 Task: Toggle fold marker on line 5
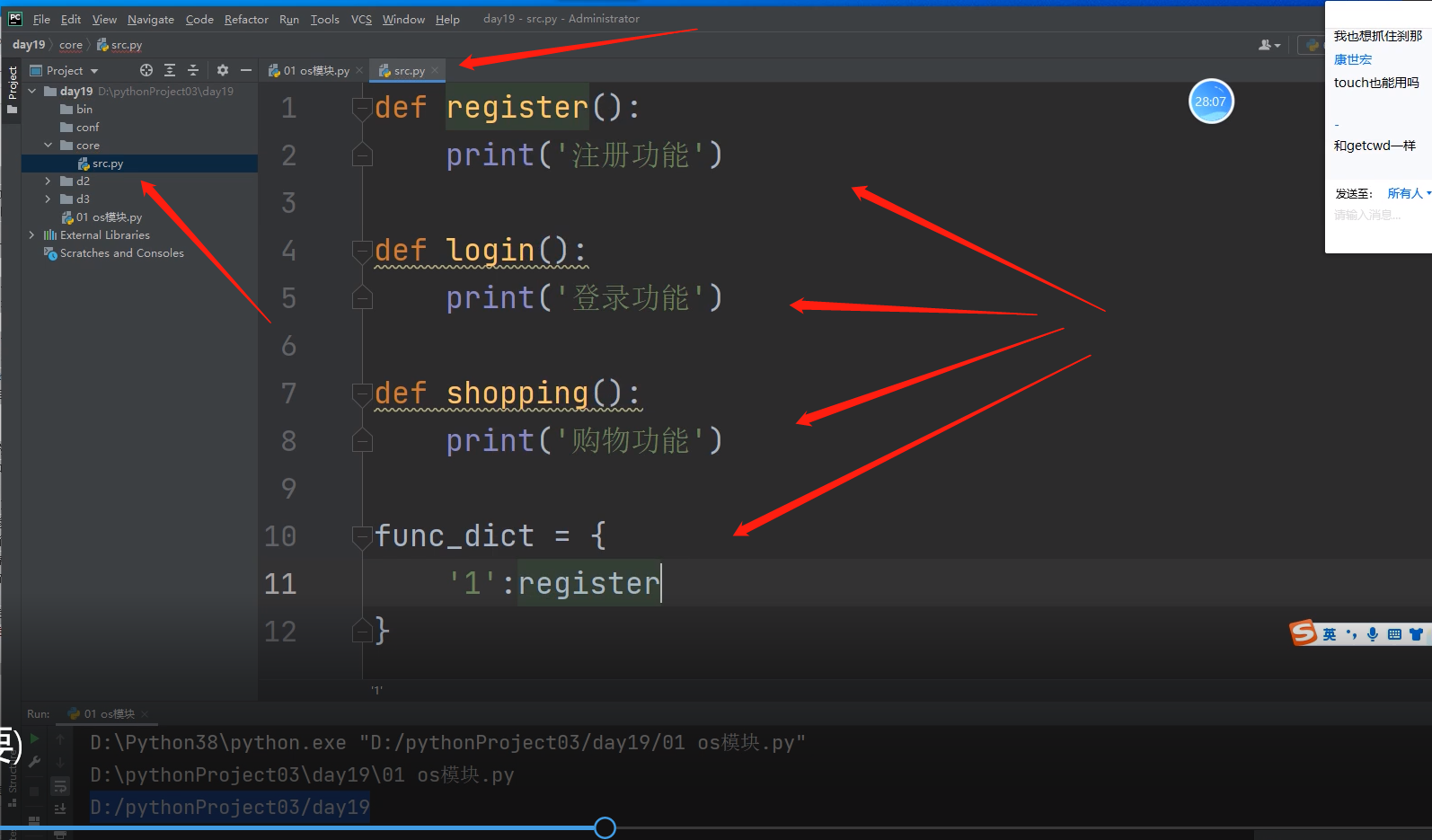[362, 298]
